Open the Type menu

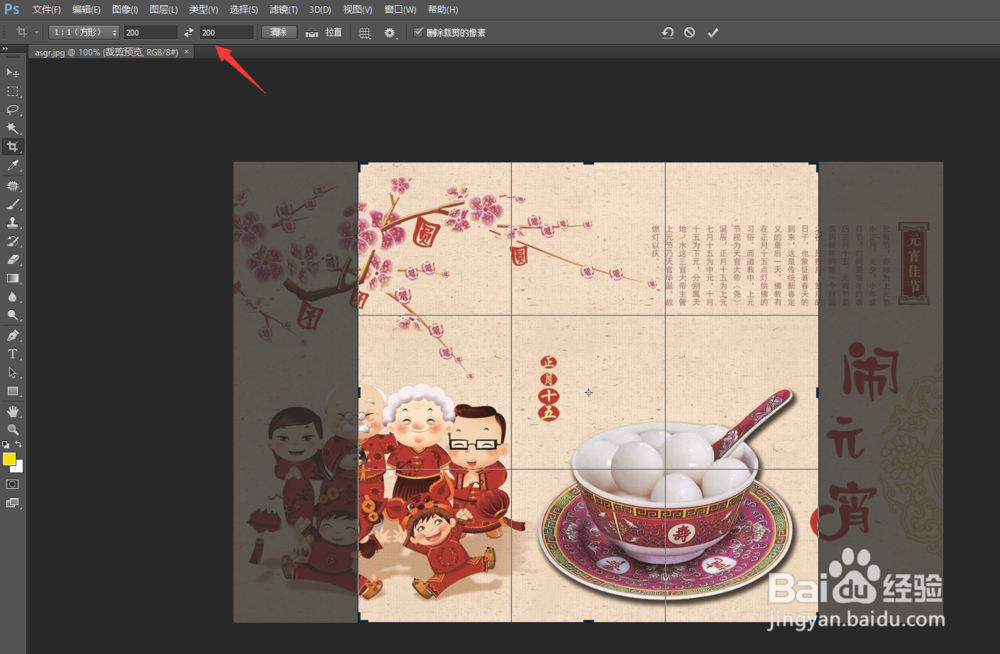(203, 10)
